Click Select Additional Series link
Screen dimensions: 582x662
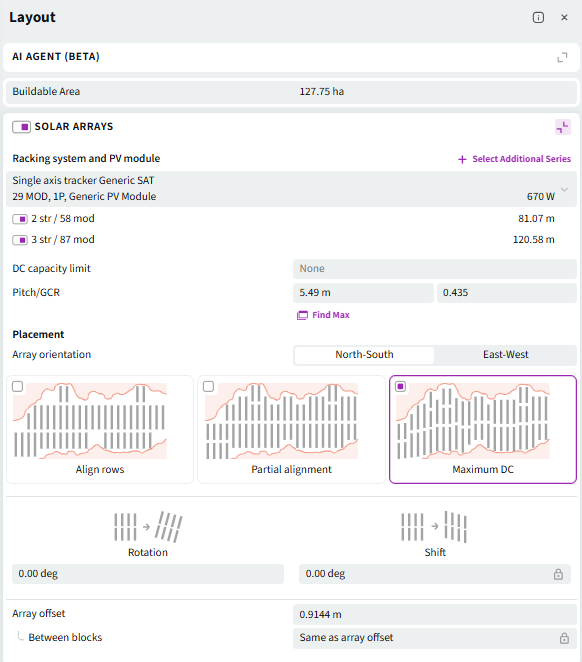point(514,159)
